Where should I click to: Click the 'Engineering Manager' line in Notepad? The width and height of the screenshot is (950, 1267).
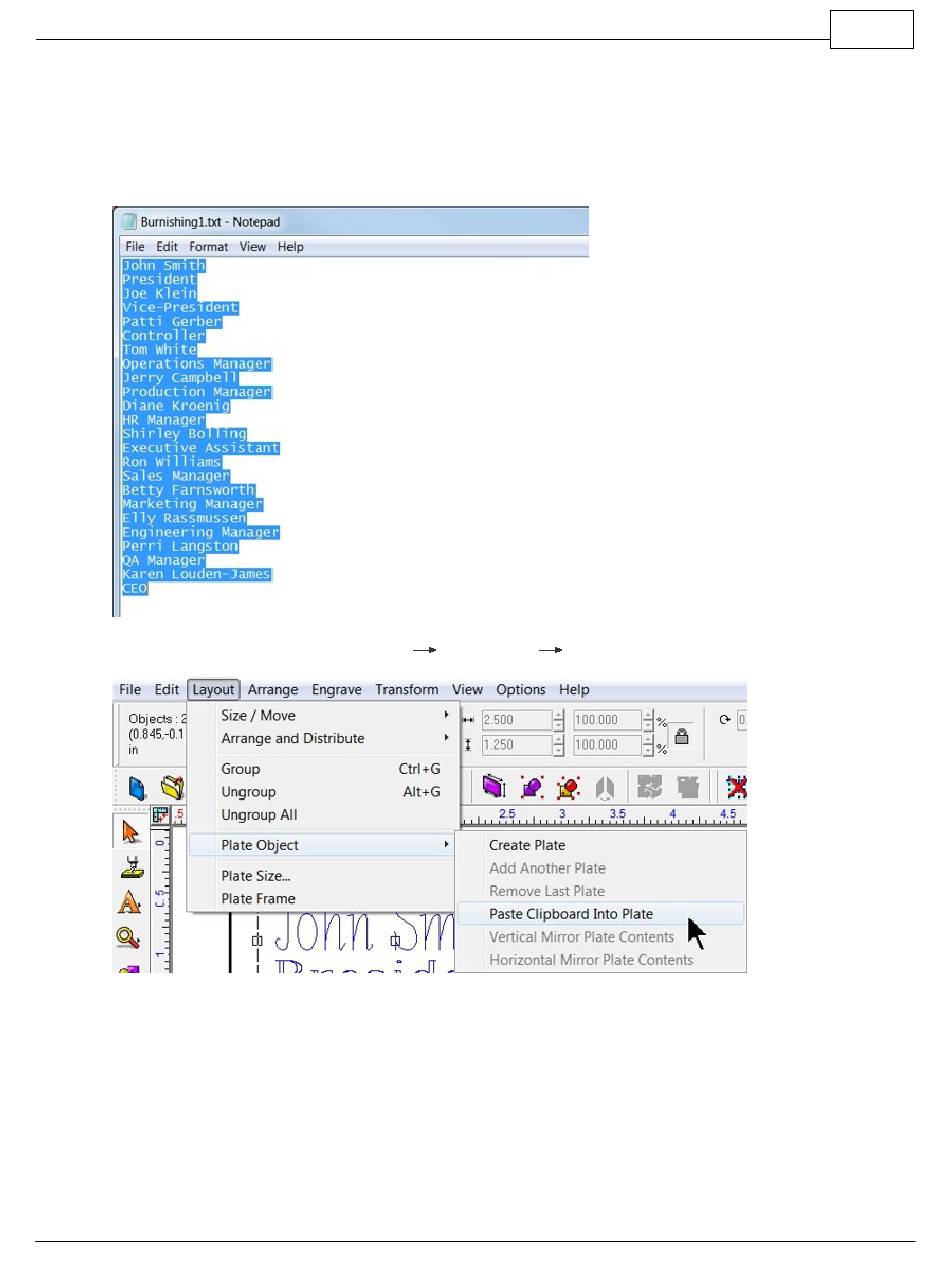201,532
